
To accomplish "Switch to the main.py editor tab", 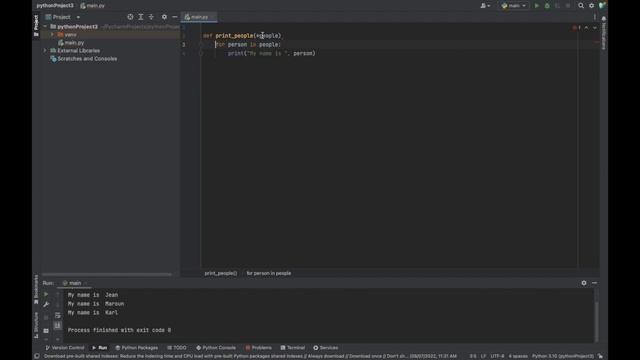I will coord(199,17).
